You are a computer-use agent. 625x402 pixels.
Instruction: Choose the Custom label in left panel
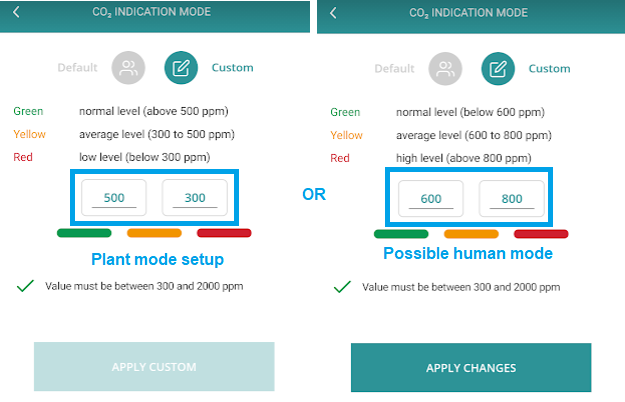(232, 68)
